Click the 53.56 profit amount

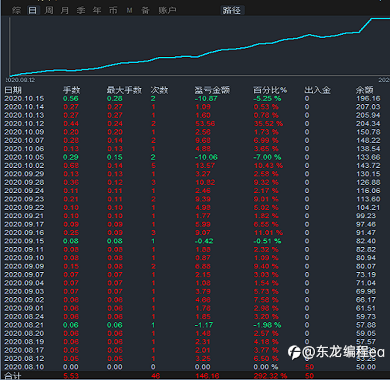pos(205,124)
